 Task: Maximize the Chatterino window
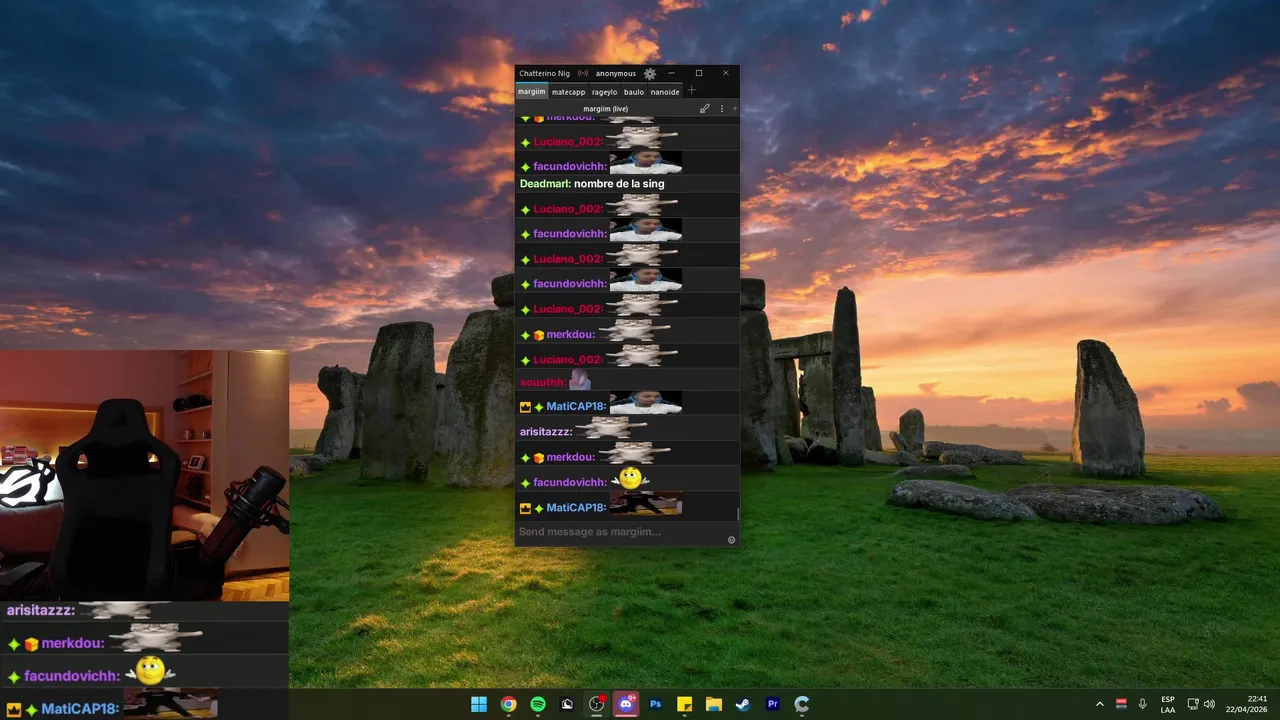pyautogui.click(x=699, y=73)
